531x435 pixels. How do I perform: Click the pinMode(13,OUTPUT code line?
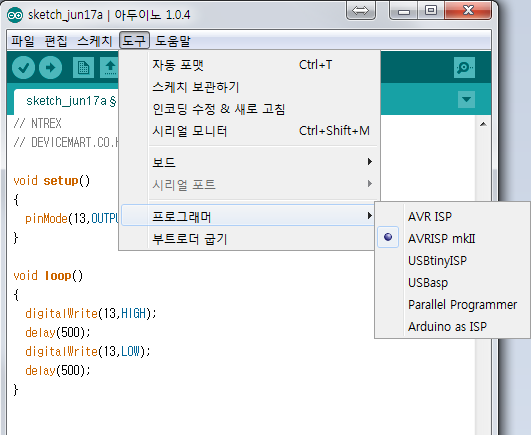[x=72, y=219]
